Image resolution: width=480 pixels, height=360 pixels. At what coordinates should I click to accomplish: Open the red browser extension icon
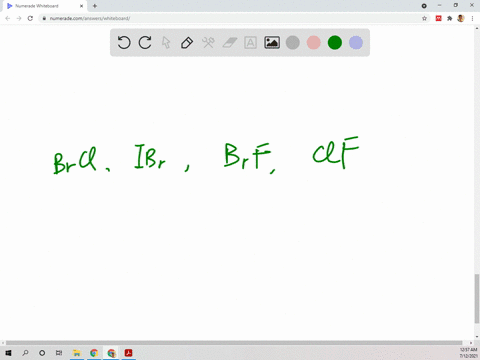tap(438, 18)
